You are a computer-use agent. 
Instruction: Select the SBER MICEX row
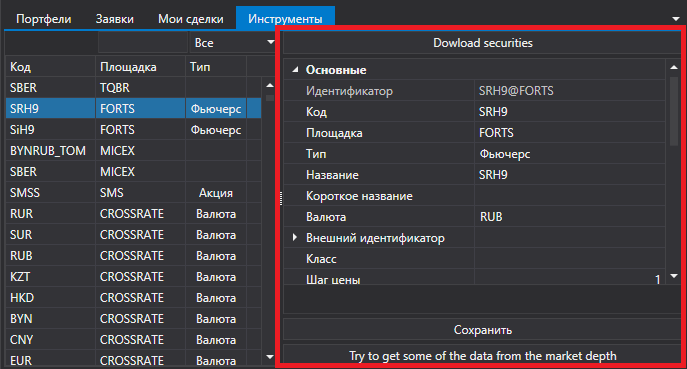point(134,172)
